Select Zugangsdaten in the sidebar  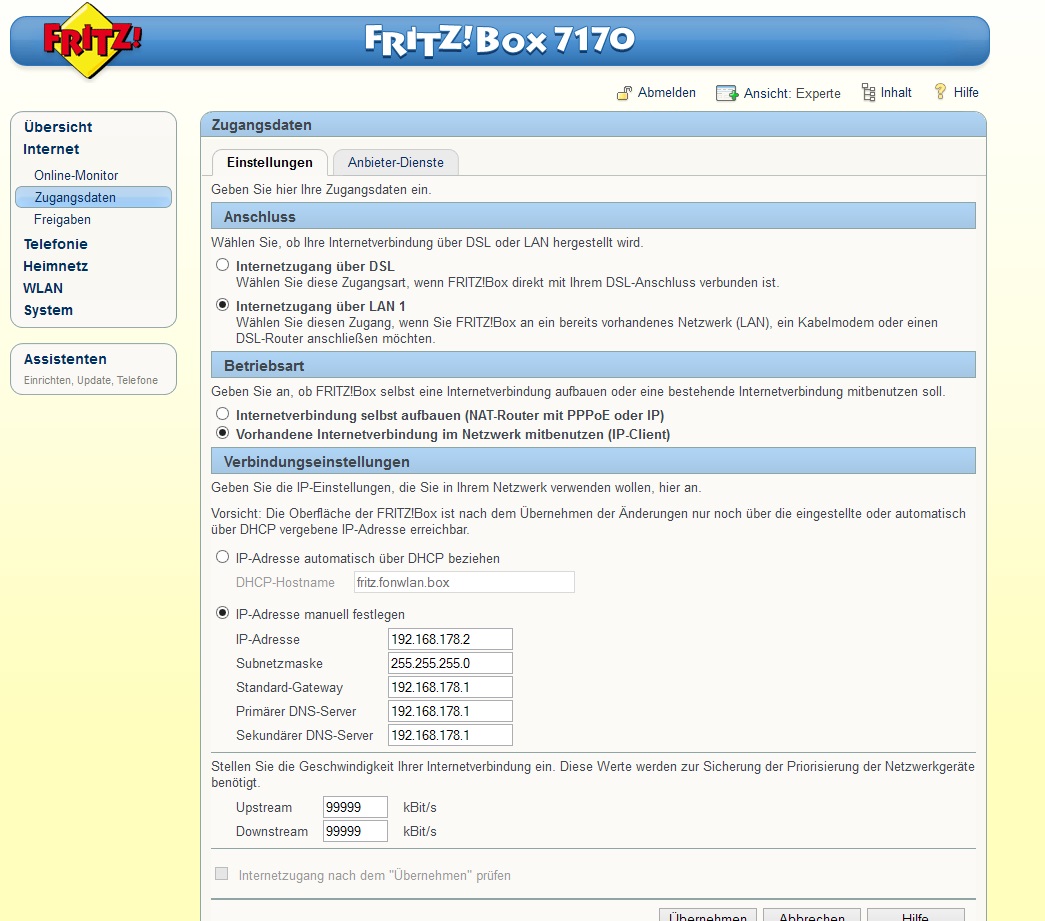pos(93,197)
